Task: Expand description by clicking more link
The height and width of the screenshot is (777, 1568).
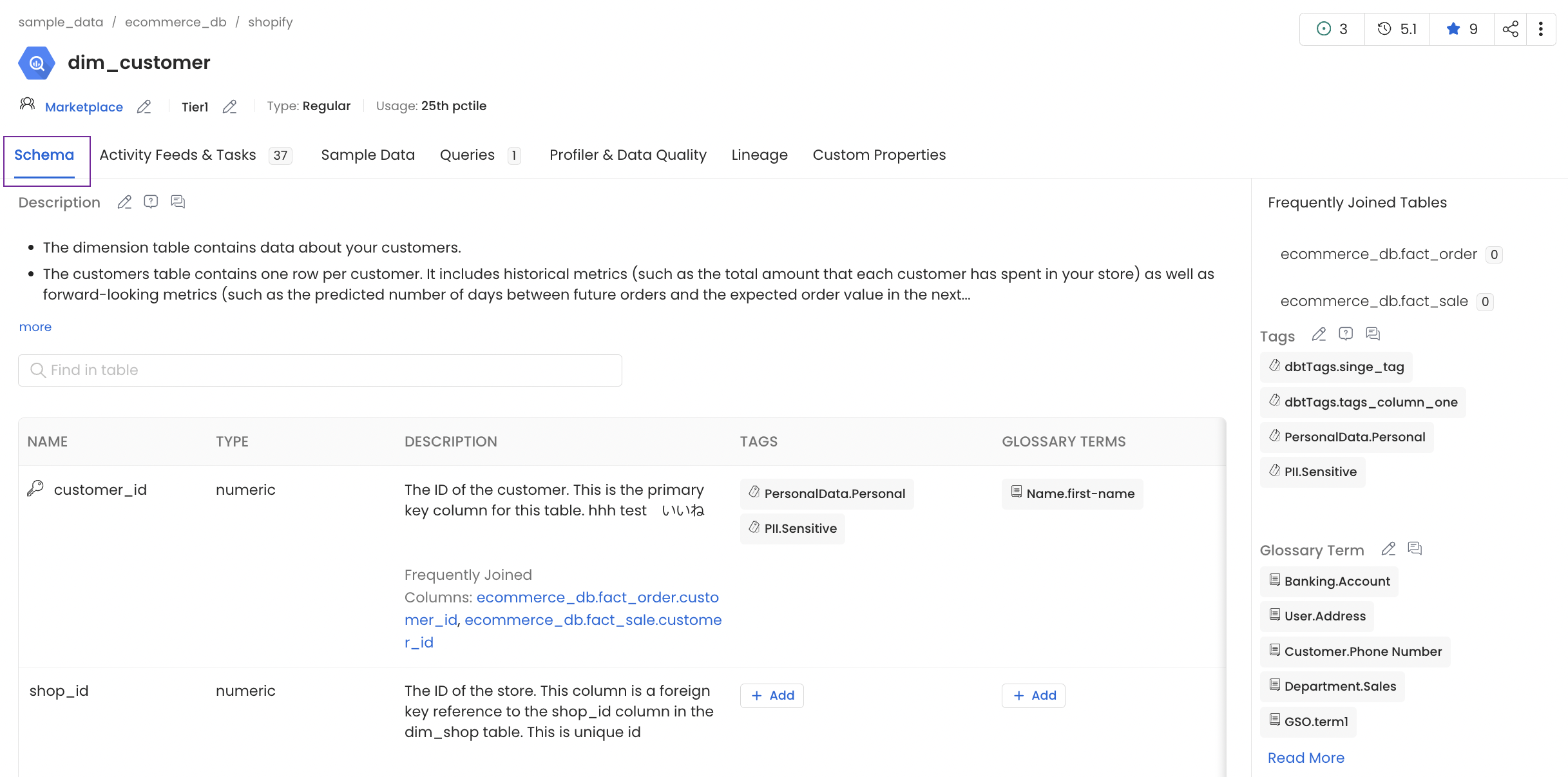Action: tap(36, 325)
